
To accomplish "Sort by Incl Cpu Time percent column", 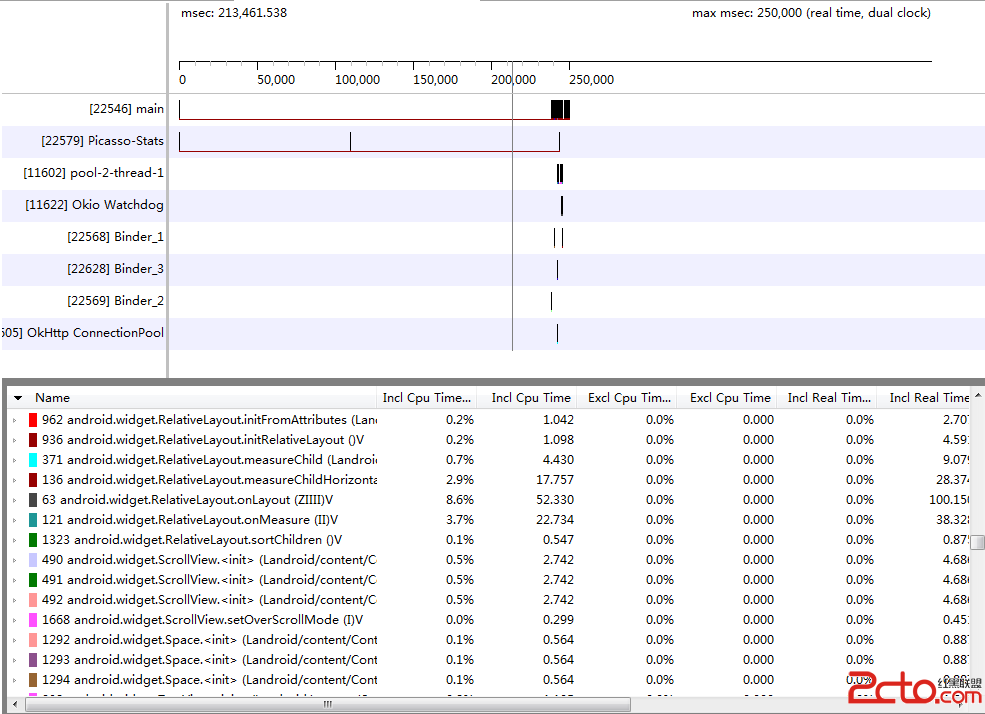I will [x=427, y=398].
